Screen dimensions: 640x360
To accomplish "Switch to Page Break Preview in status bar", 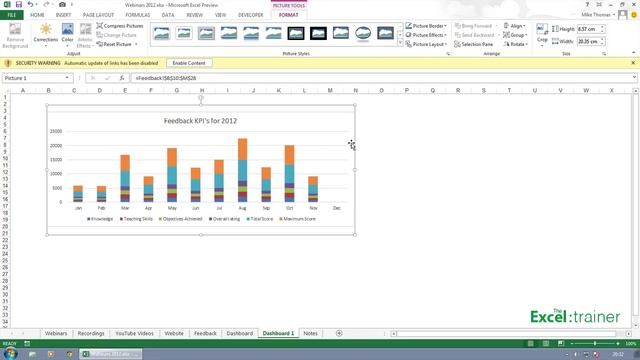I will (561, 344).
